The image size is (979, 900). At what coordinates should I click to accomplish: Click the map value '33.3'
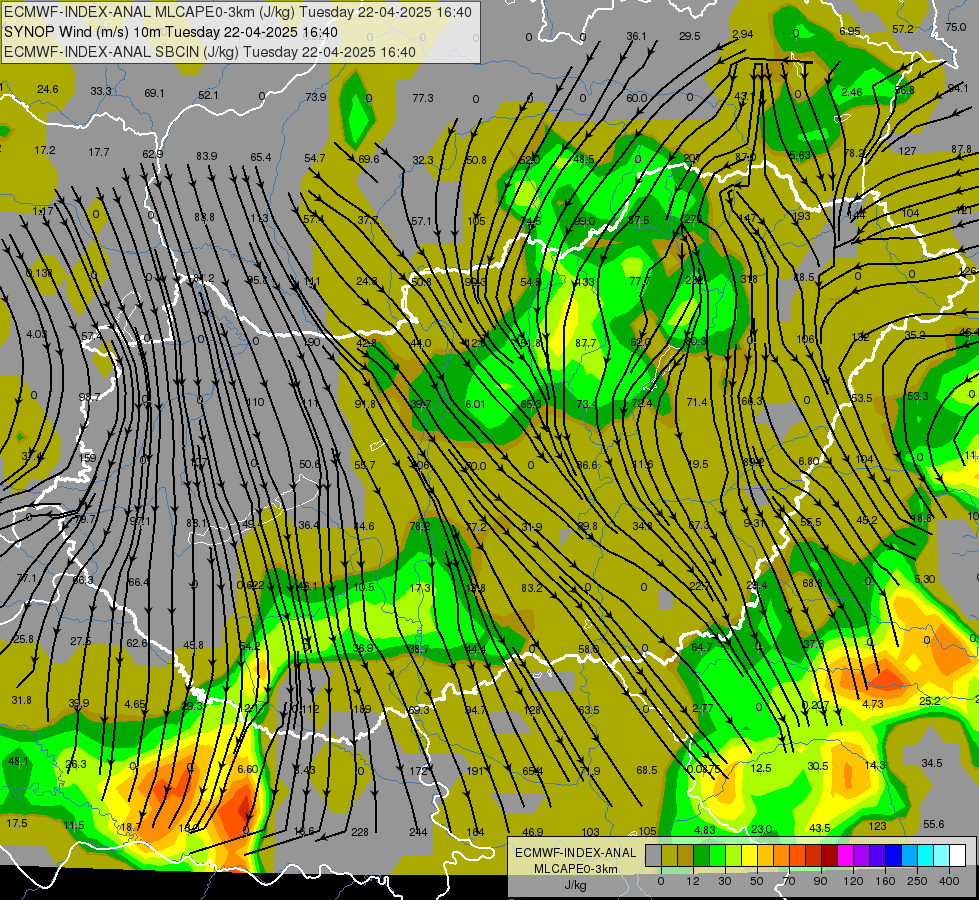tap(101, 91)
